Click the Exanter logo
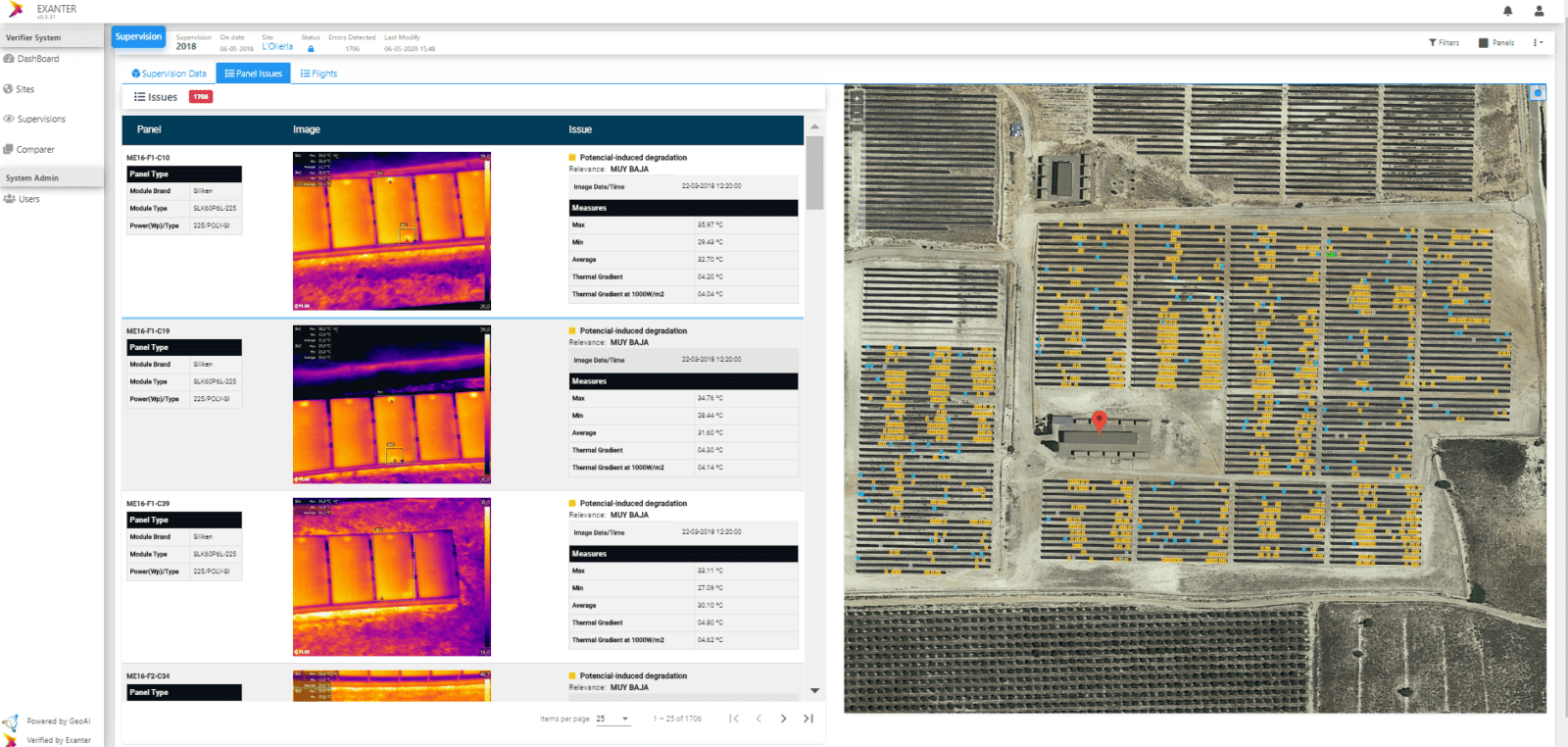1568x747 pixels. [x=17, y=10]
